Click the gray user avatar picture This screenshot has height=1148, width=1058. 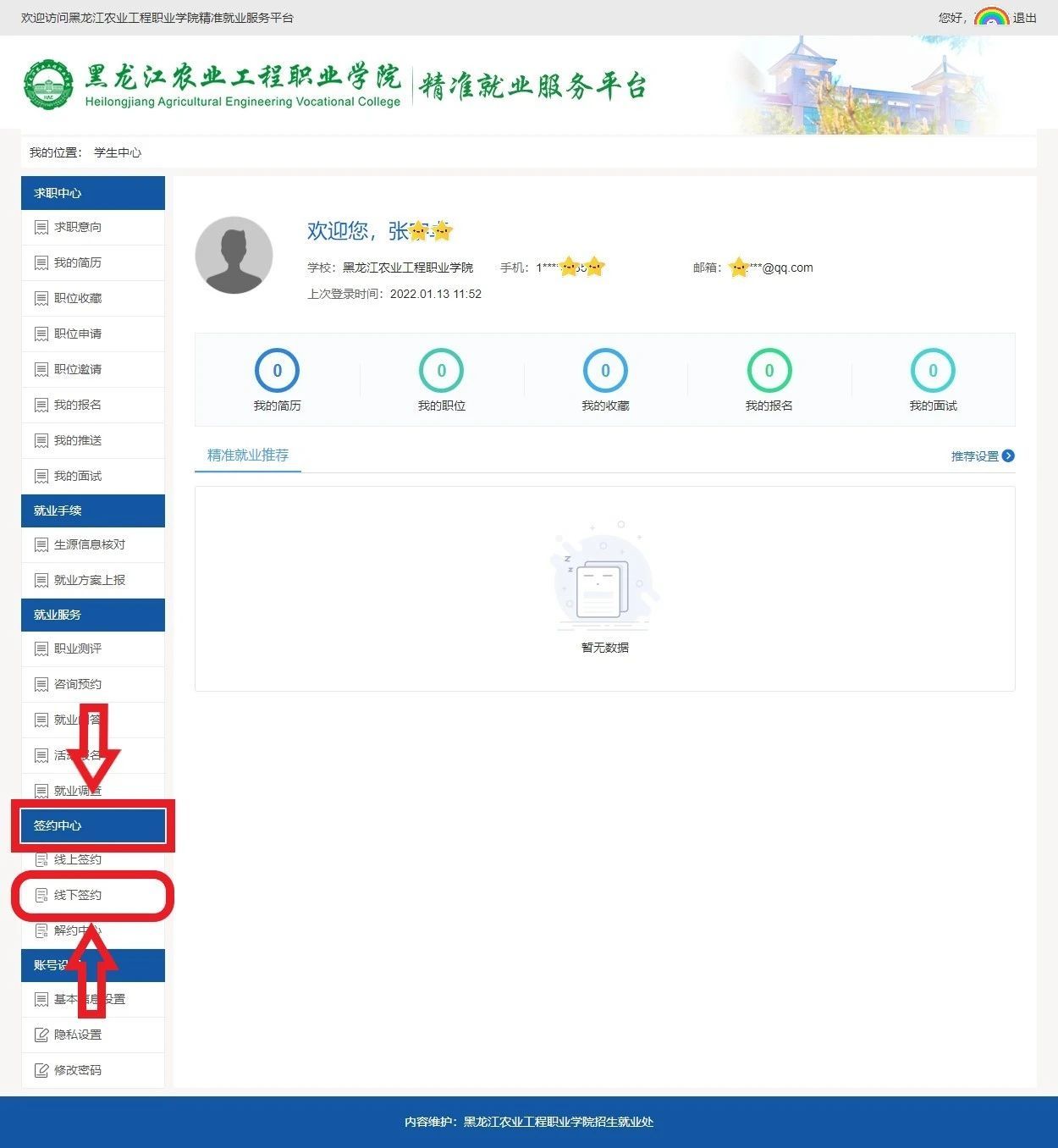pos(234,255)
